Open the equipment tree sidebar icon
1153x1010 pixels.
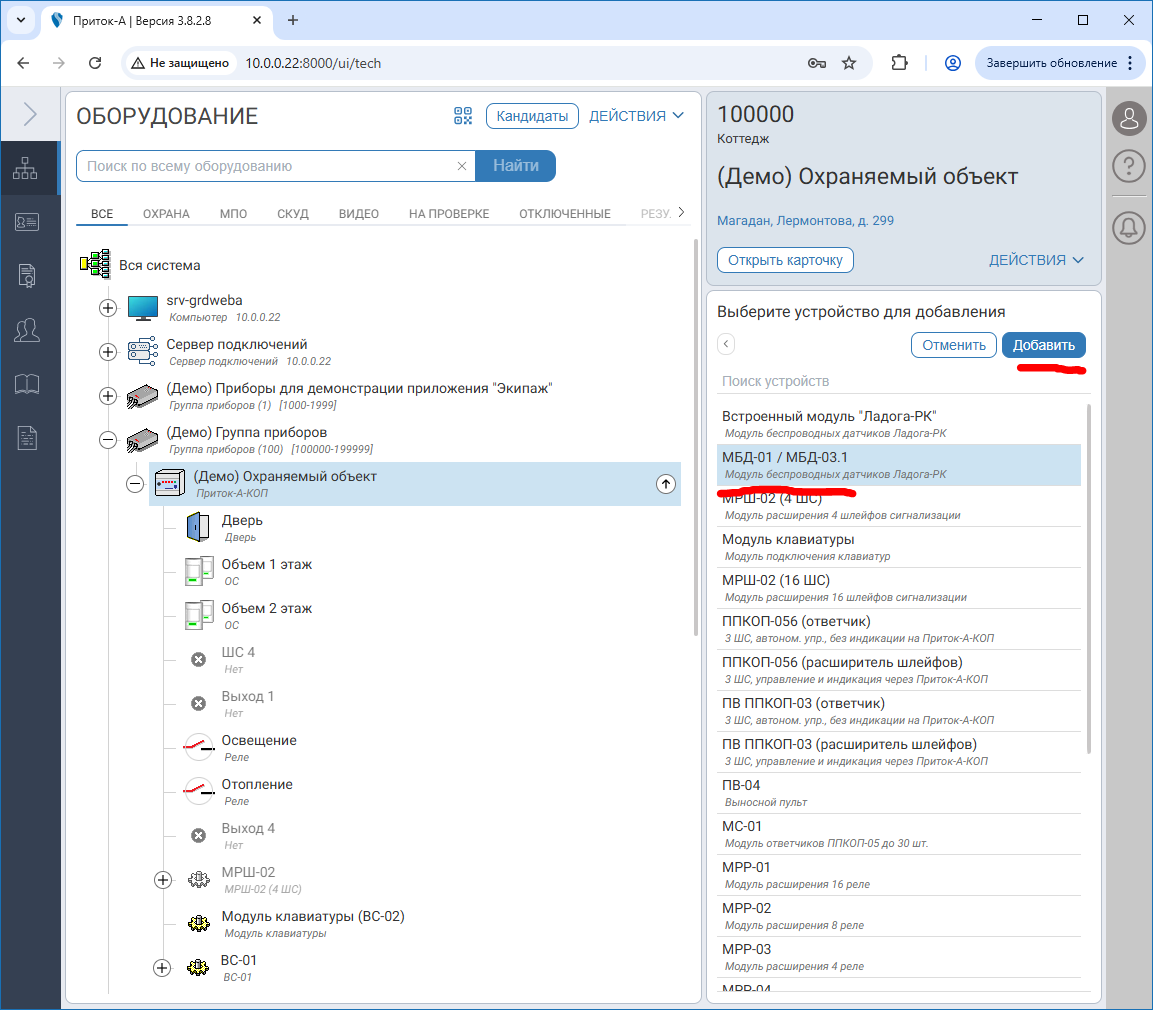(26, 169)
